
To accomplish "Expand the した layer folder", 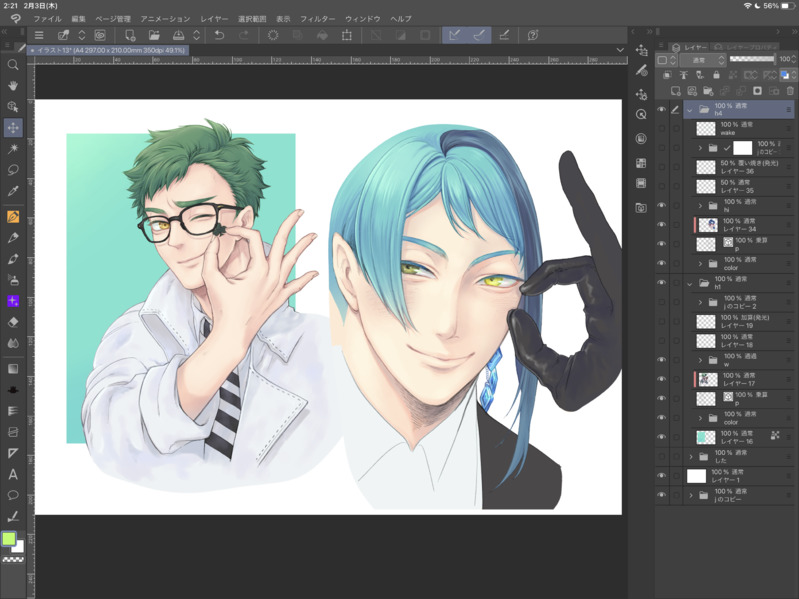I will 691,457.
